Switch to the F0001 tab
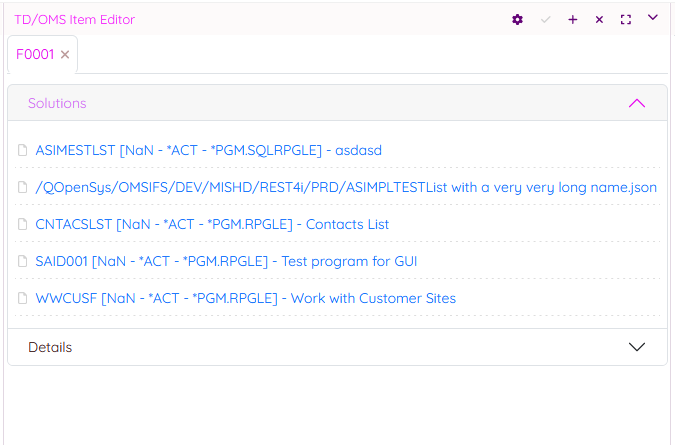 (35, 54)
